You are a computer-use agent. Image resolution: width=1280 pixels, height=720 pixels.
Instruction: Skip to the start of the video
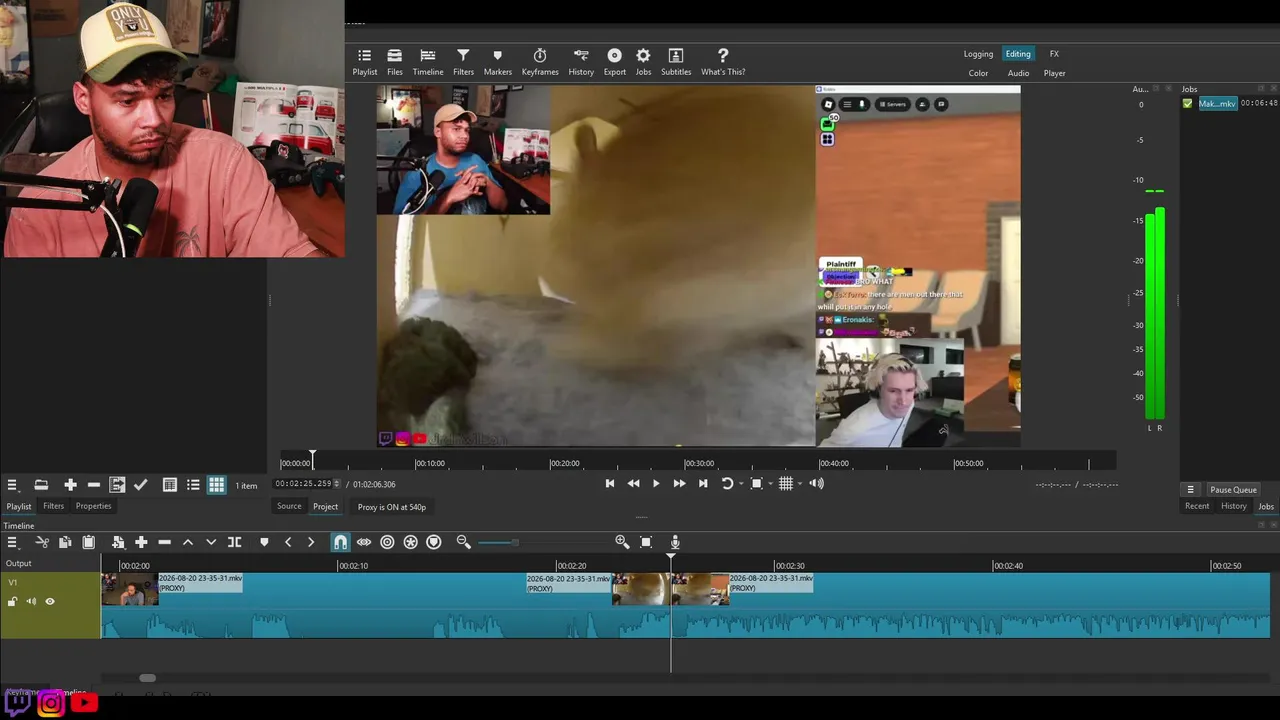point(610,484)
